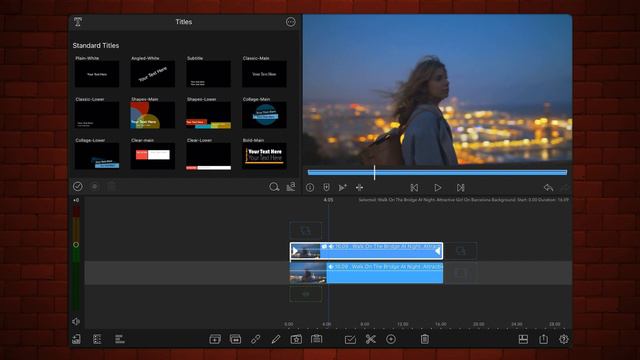This screenshot has height=360, width=640.
Task: Select the Collage-Main title preset
Action: point(264,115)
